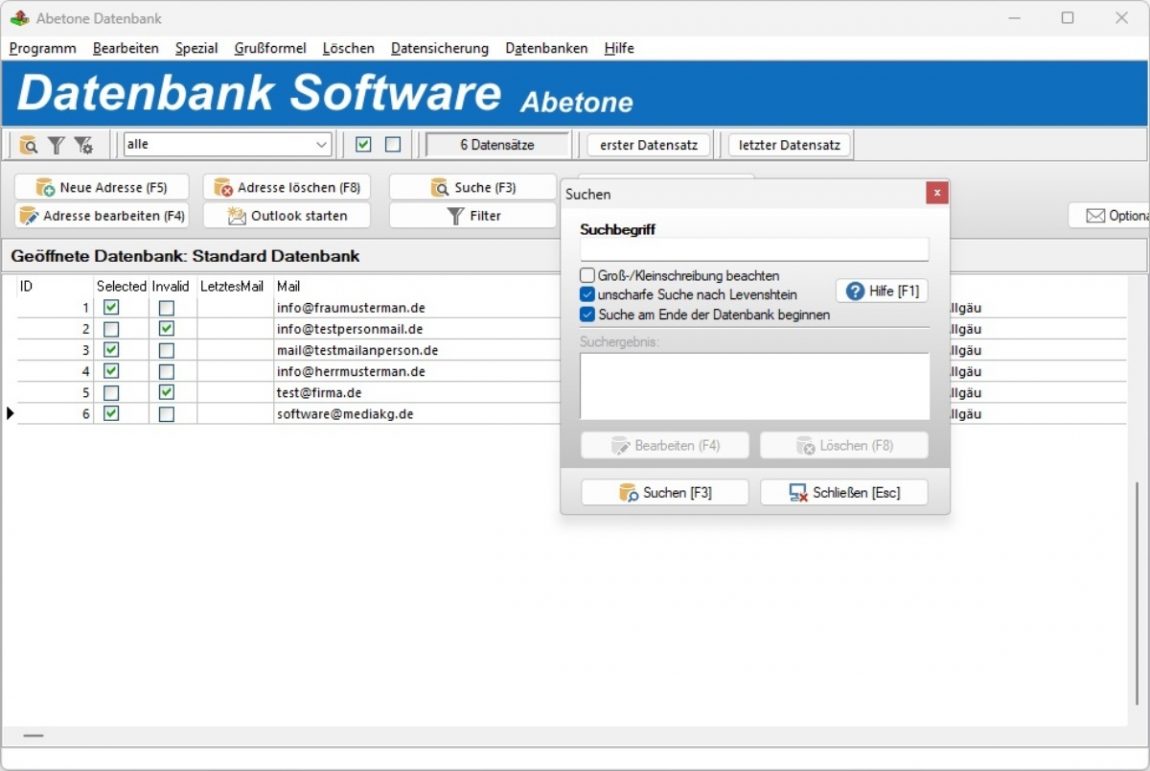Click Suchen [F3] button in dialog
Screen dimensions: 1150x771
click(x=665, y=492)
